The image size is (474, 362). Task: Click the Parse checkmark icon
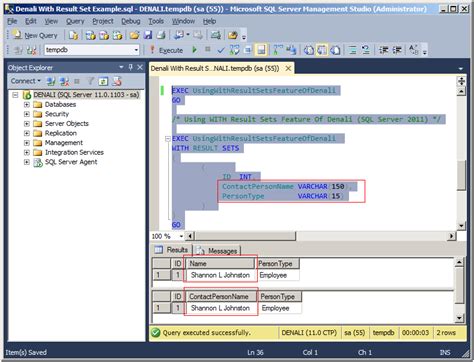[x=221, y=50]
